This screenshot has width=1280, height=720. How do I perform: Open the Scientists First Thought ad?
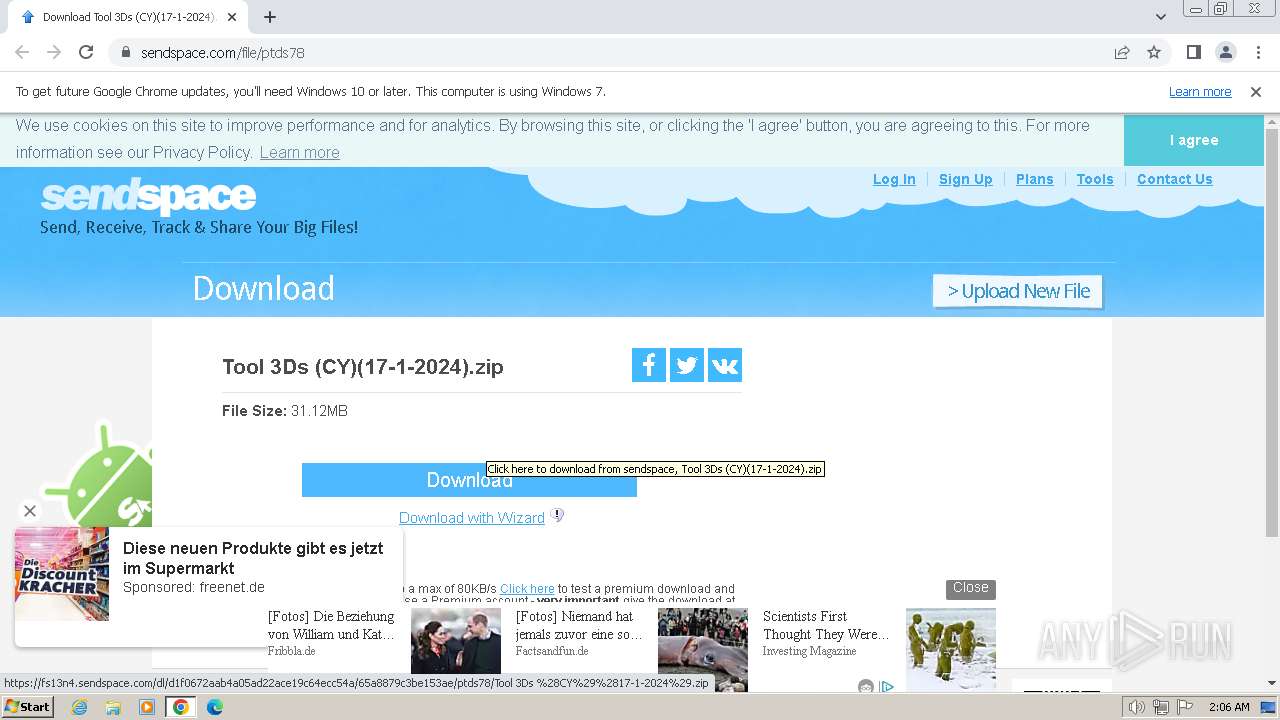point(826,625)
